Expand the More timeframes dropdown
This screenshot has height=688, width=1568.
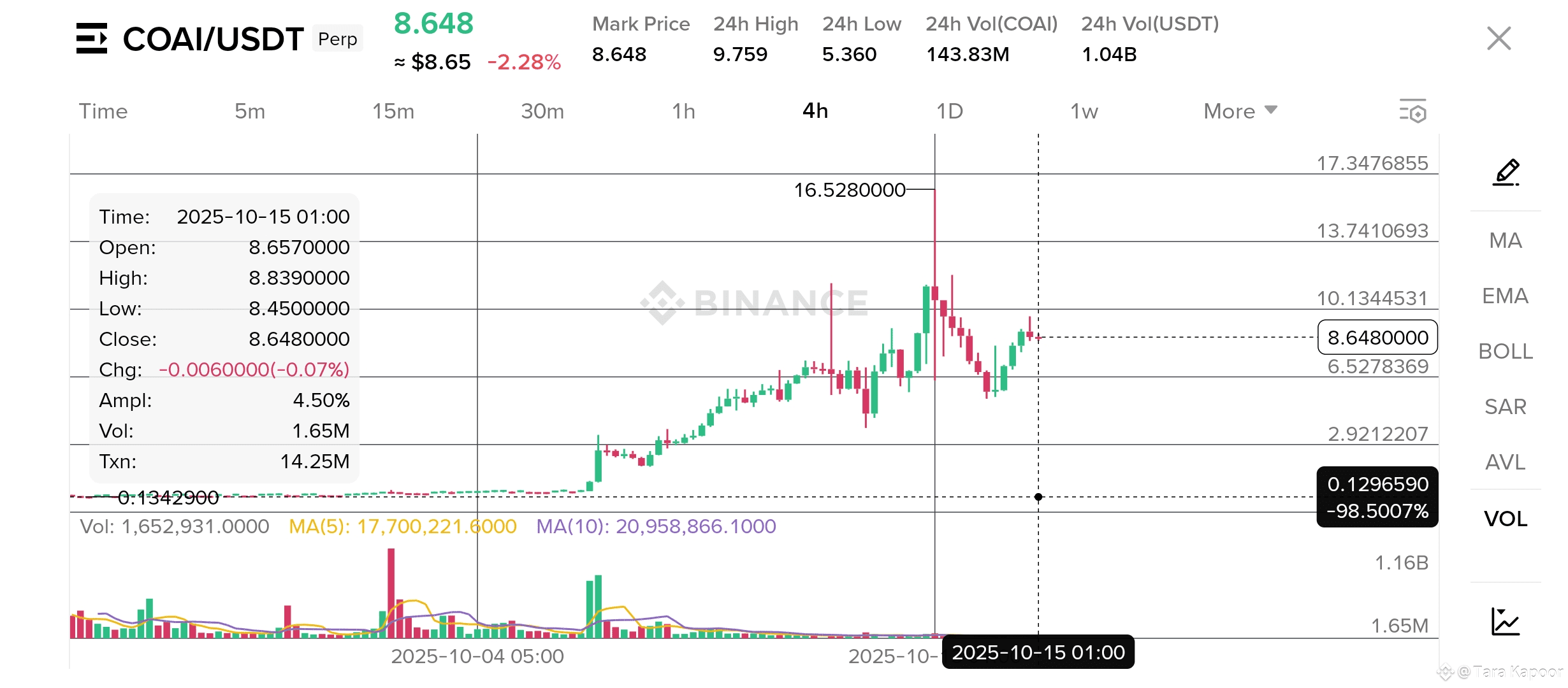pyautogui.click(x=1240, y=111)
